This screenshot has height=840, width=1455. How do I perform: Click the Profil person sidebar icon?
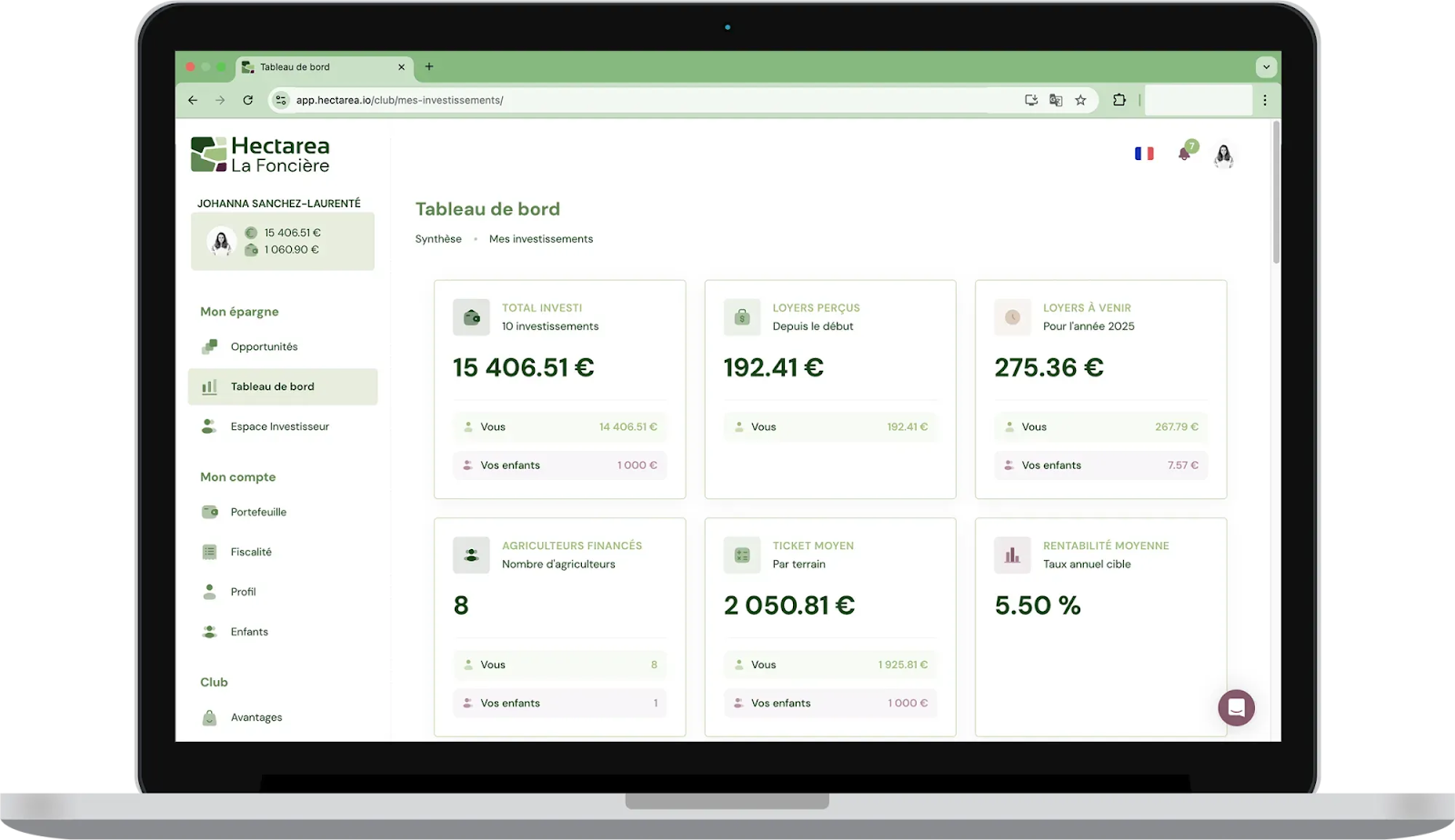(x=209, y=592)
